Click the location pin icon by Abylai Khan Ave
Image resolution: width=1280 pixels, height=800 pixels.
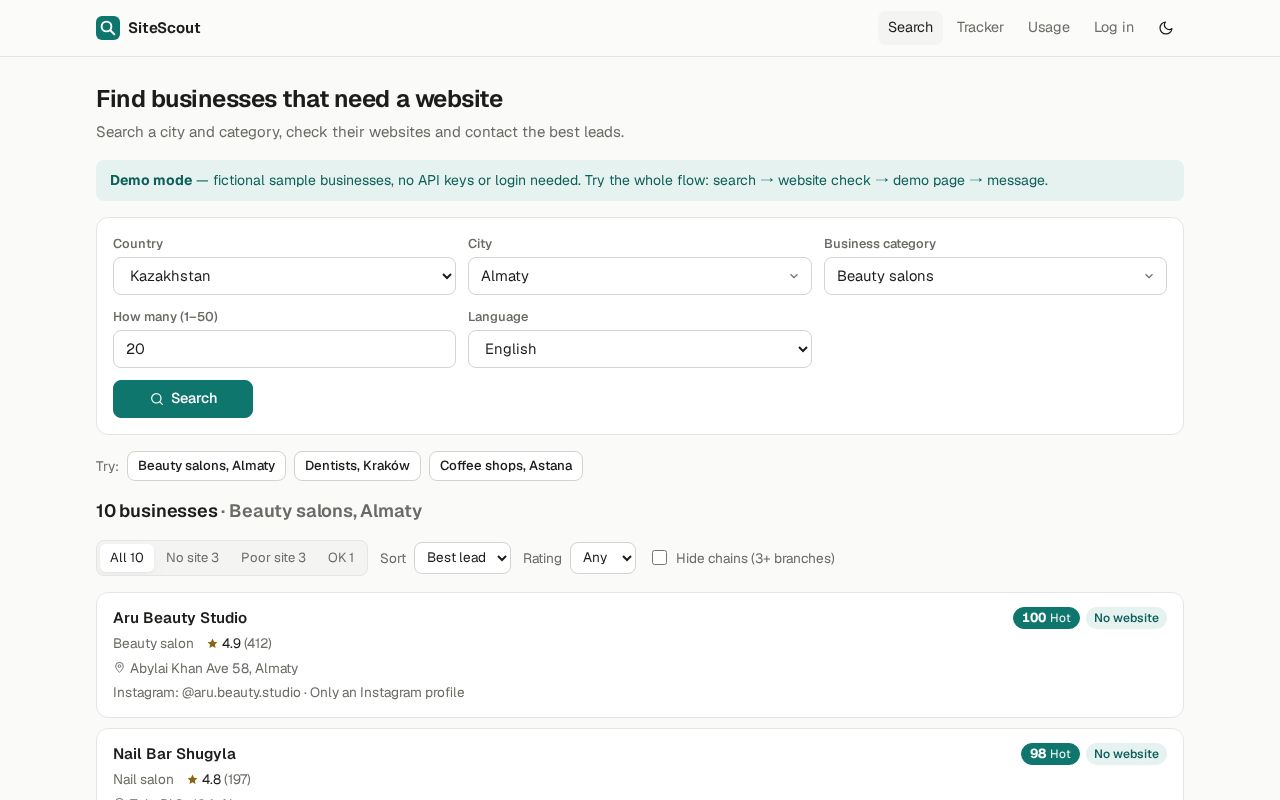pyautogui.click(x=119, y=668)
